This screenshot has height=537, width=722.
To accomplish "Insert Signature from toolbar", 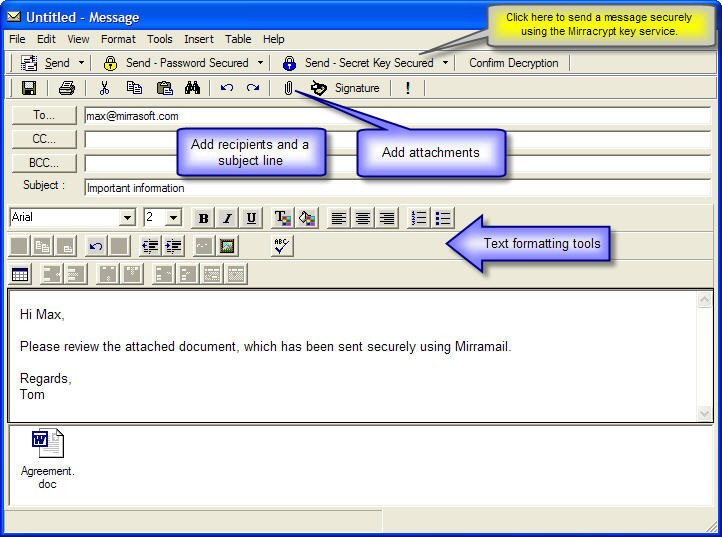I will tap(345, 88).
